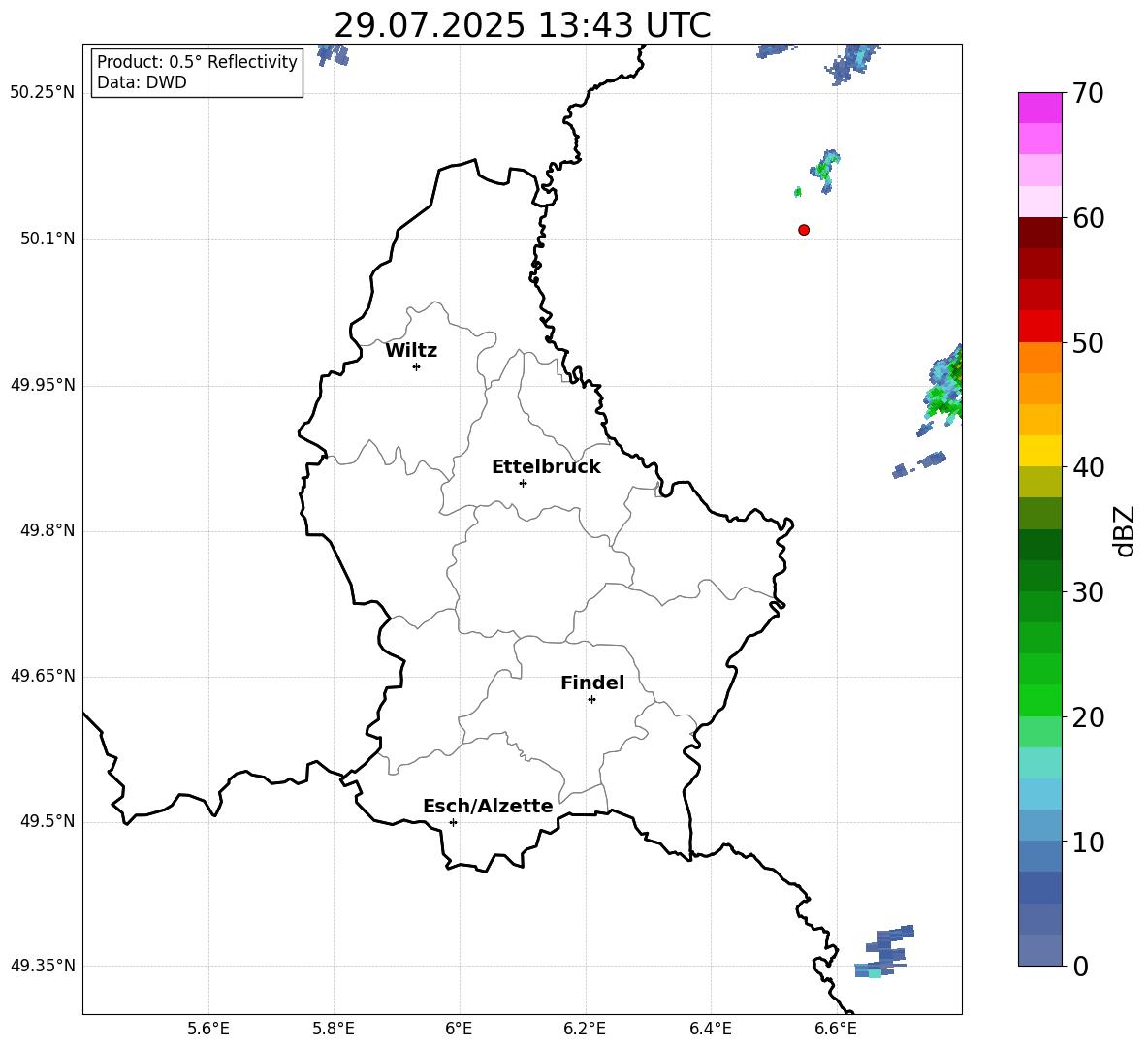The image size is (1148, 1048).
Task: Click the 50.1°N latitude label
Action: (x=48, y=238)
